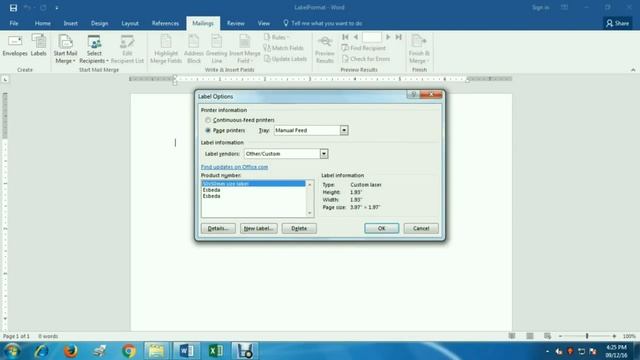This screenshot has height=360, width=640.
Task: Click the record number field
Action: 372,37
